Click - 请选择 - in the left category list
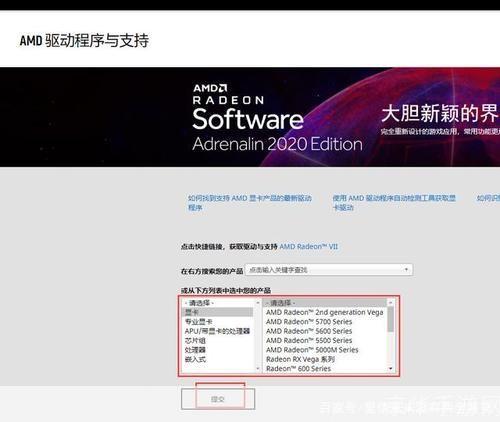Image resolution: width=500 pixels, height=422 pixels. (217, 303)
